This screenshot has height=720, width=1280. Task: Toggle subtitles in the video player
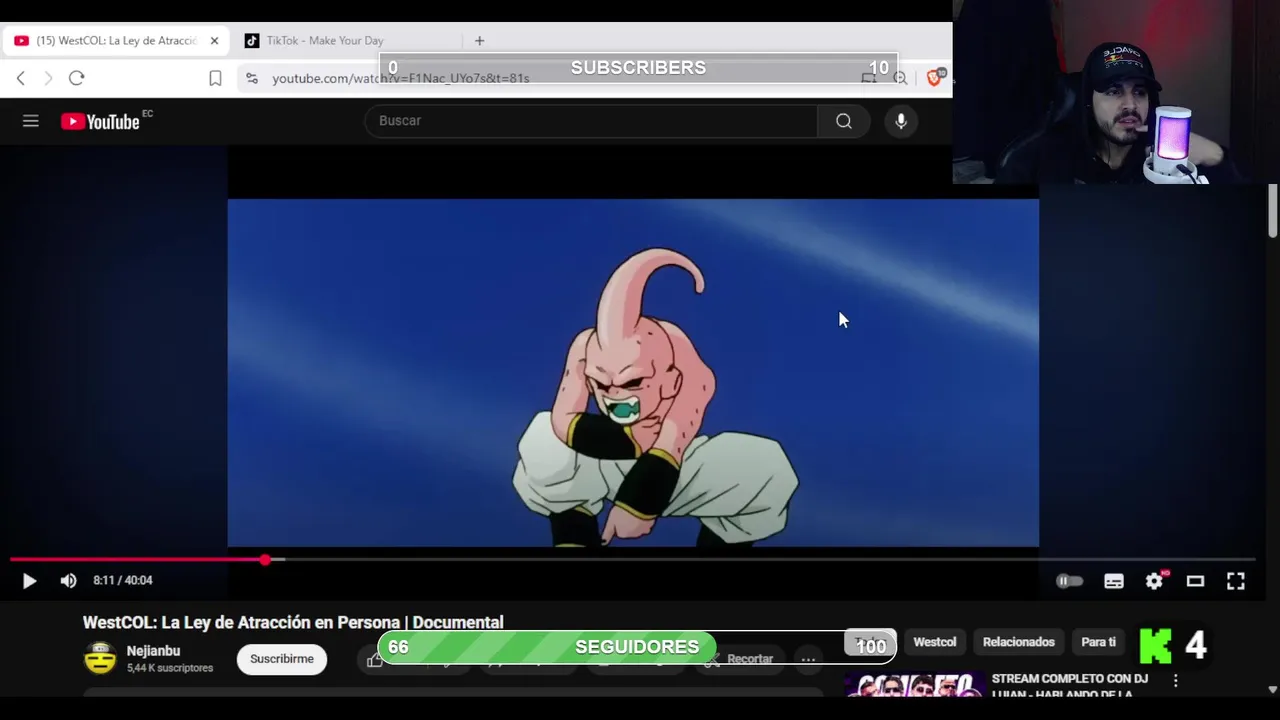click(1114, 581)
